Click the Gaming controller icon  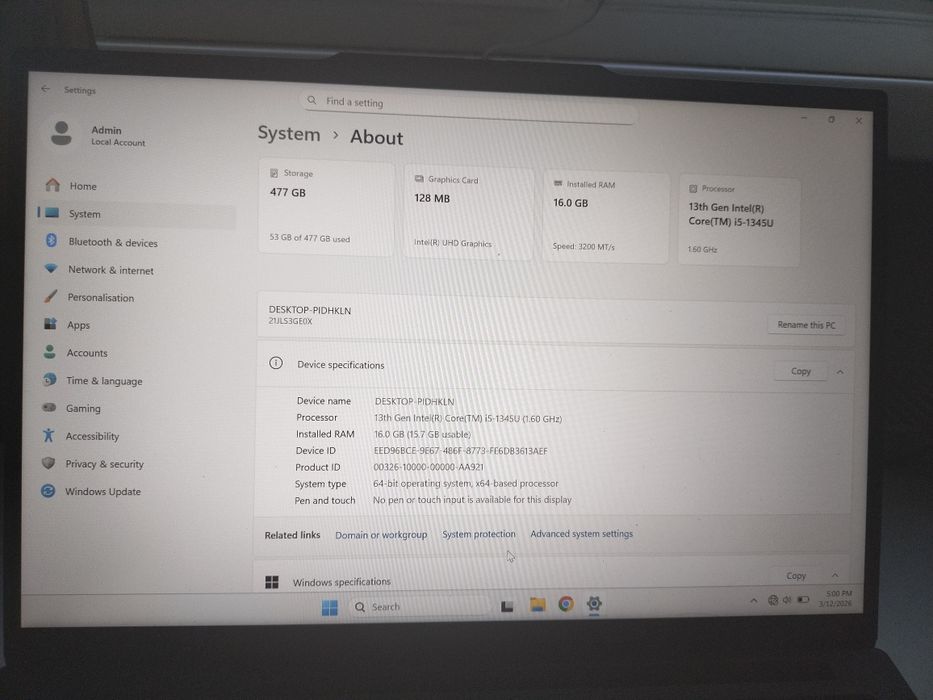tap(49, 407)
